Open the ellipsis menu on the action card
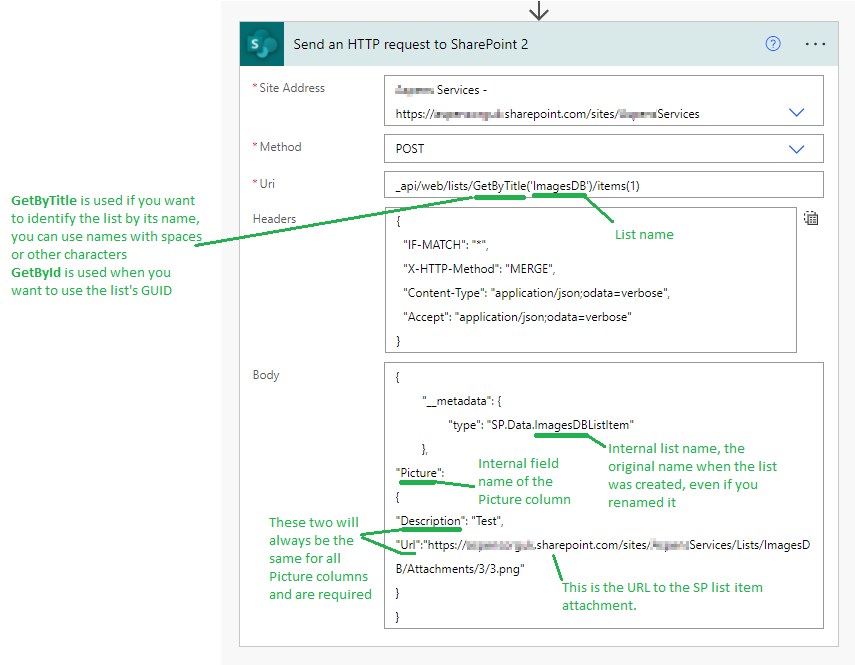Image resolution: width=855 pixels, height=665 pixels. pos(816,44)
